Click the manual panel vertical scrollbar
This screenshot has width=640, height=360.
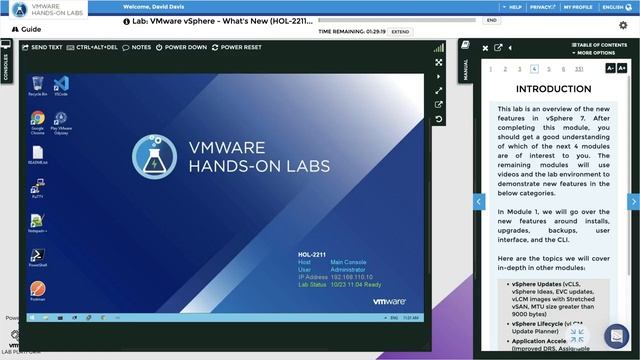pyautogui.click(x=630, y=176)
